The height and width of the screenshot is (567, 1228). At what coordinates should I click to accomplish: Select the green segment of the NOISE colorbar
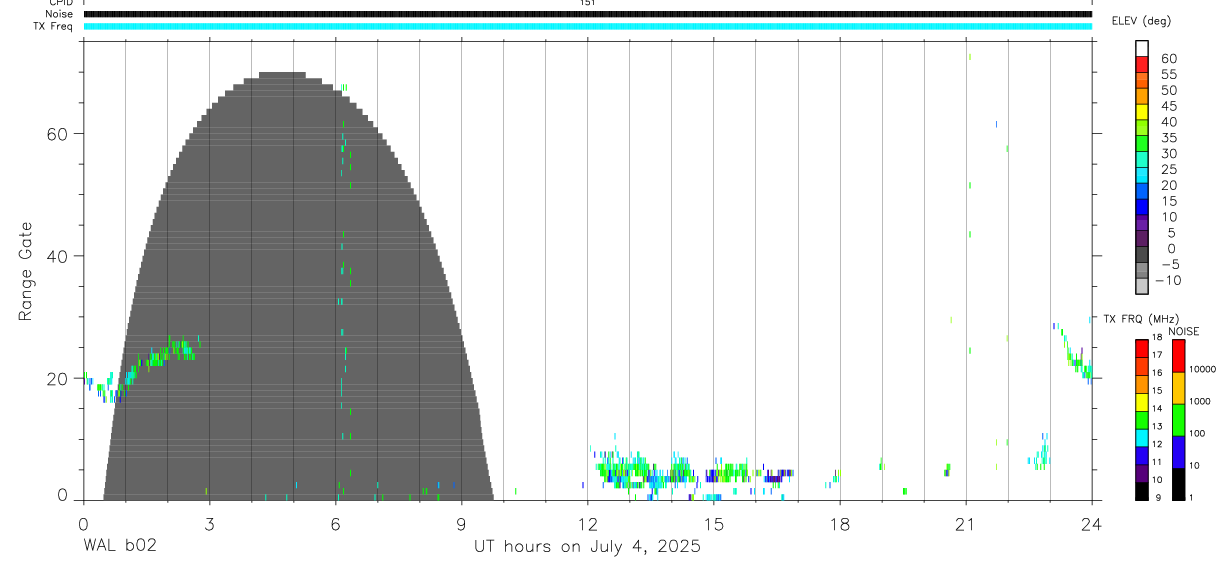[1179, 420]
